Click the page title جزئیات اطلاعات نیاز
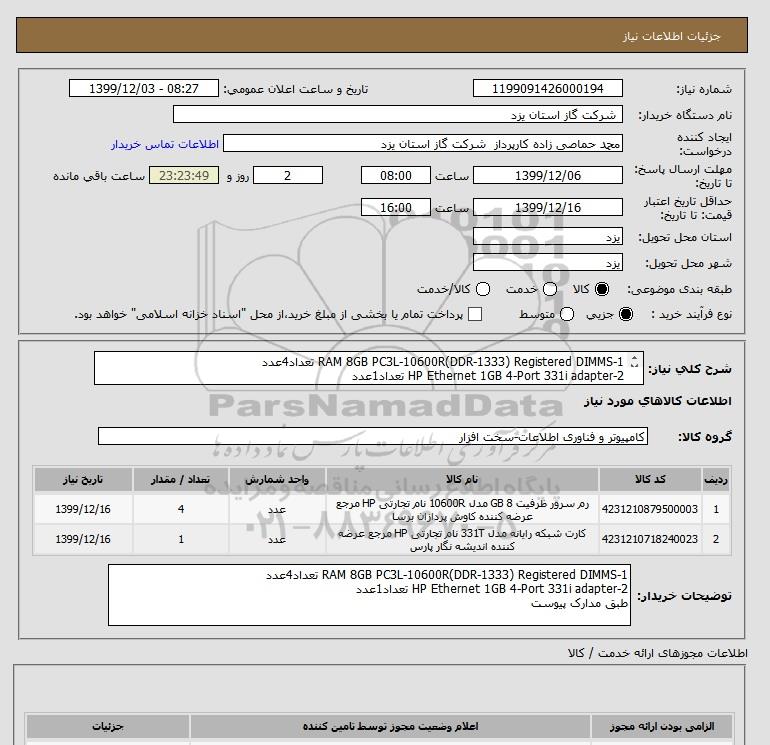This screenshot has width=770, height=745. click(671, 36)
